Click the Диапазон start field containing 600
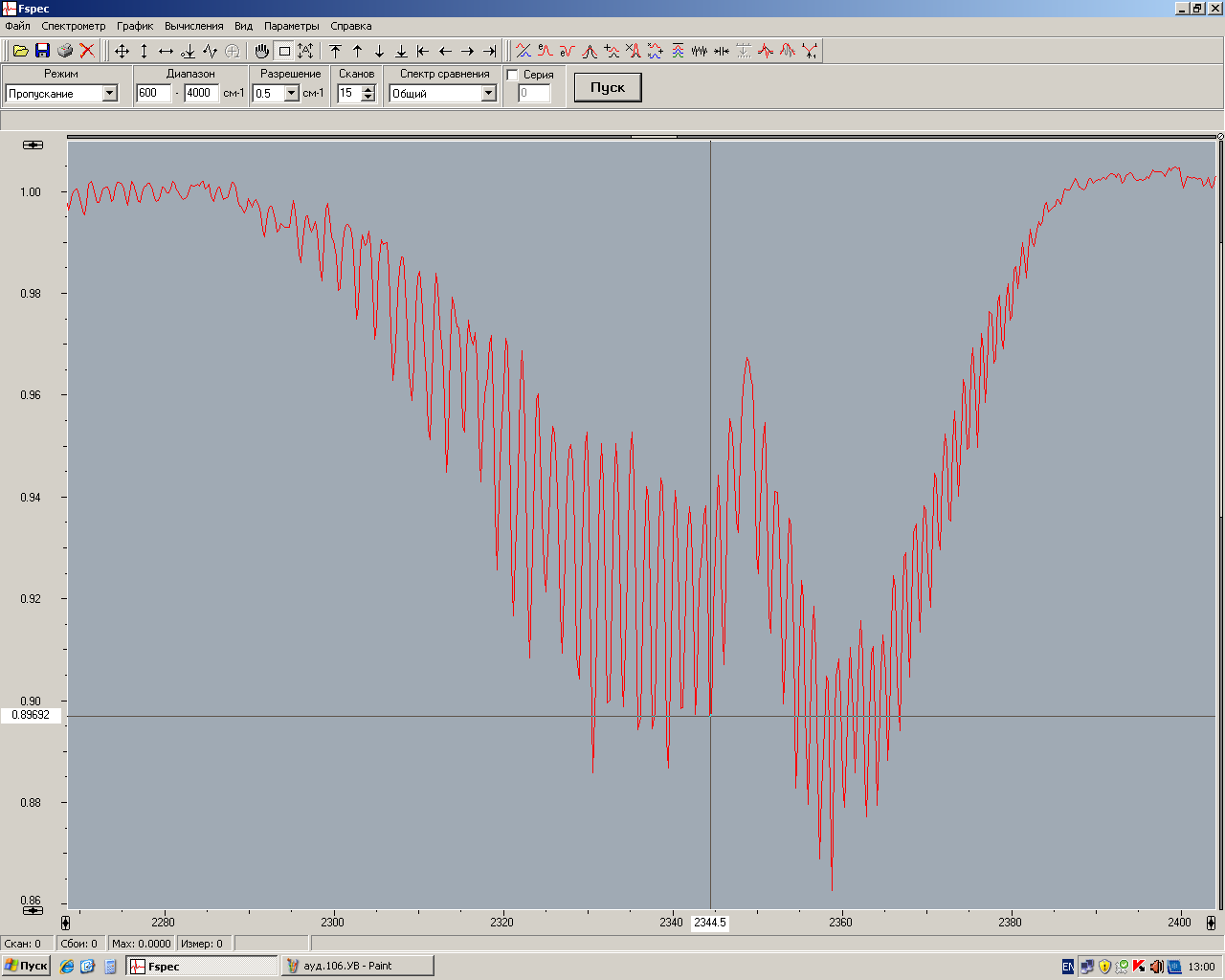1225x980 pixels. (x=154, y=93)
